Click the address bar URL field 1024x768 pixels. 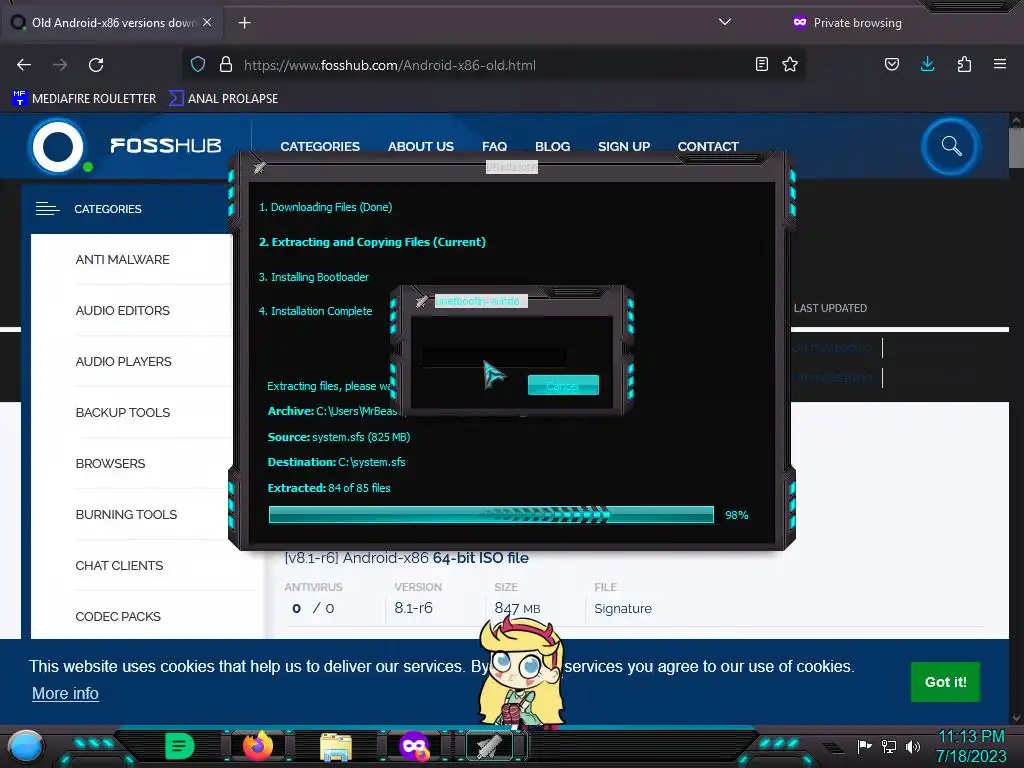click(496, 65)
